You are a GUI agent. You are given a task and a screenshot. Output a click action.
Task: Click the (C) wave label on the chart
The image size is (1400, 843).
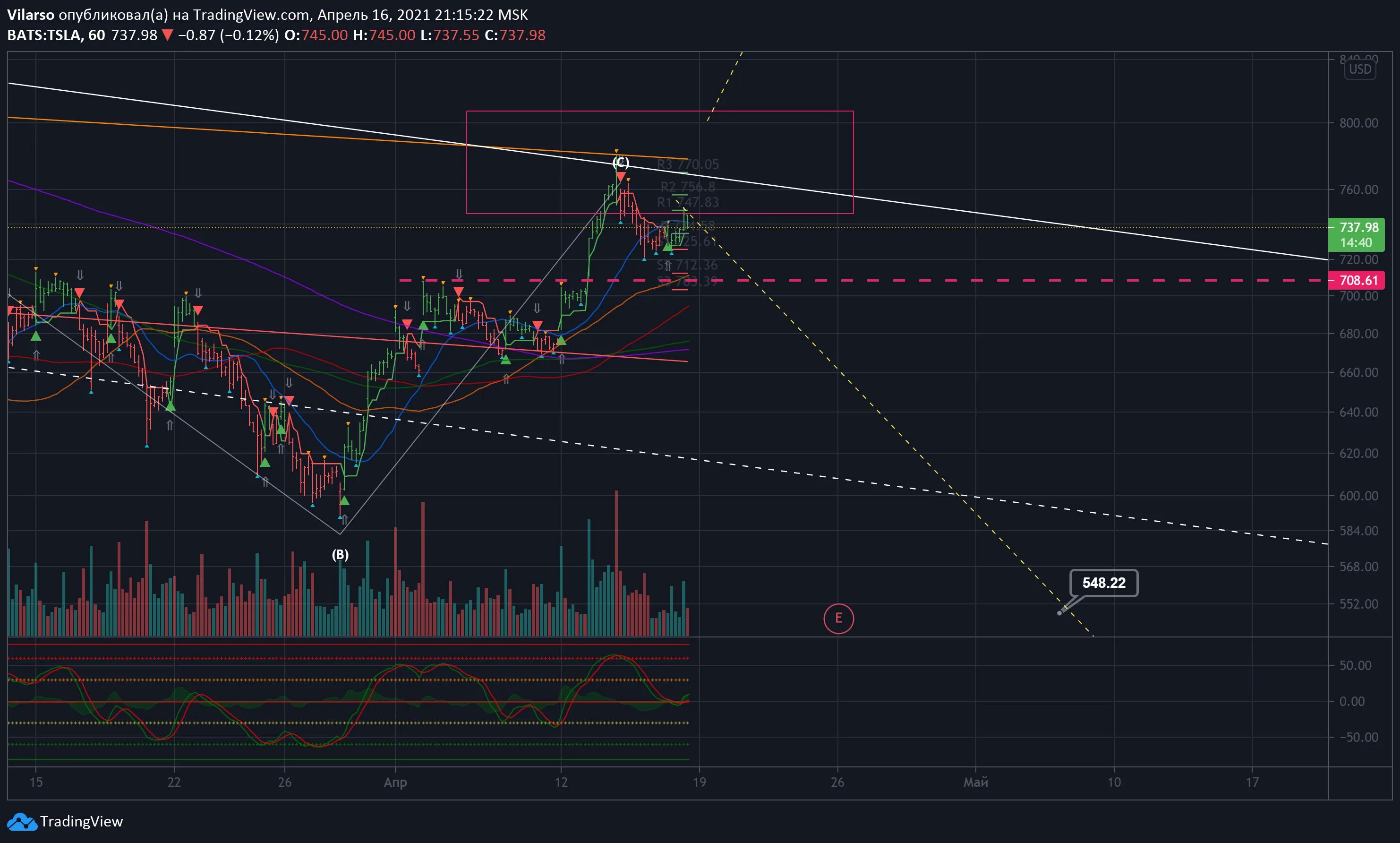pos(621,163)
